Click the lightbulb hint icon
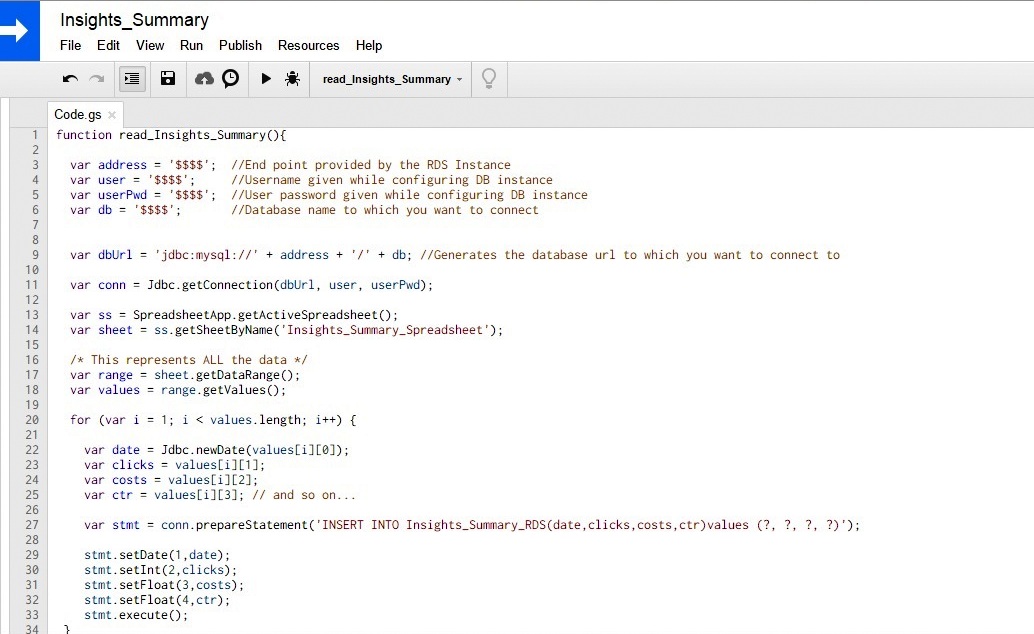 click(x=489, y=78)
